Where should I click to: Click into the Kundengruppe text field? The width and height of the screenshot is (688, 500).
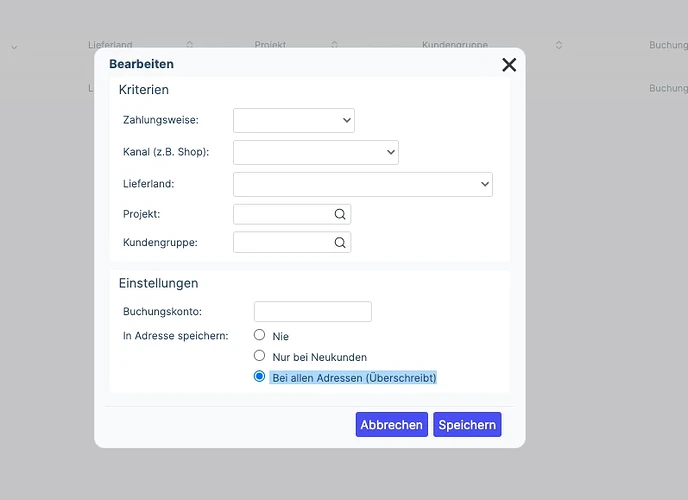[283, 243]
